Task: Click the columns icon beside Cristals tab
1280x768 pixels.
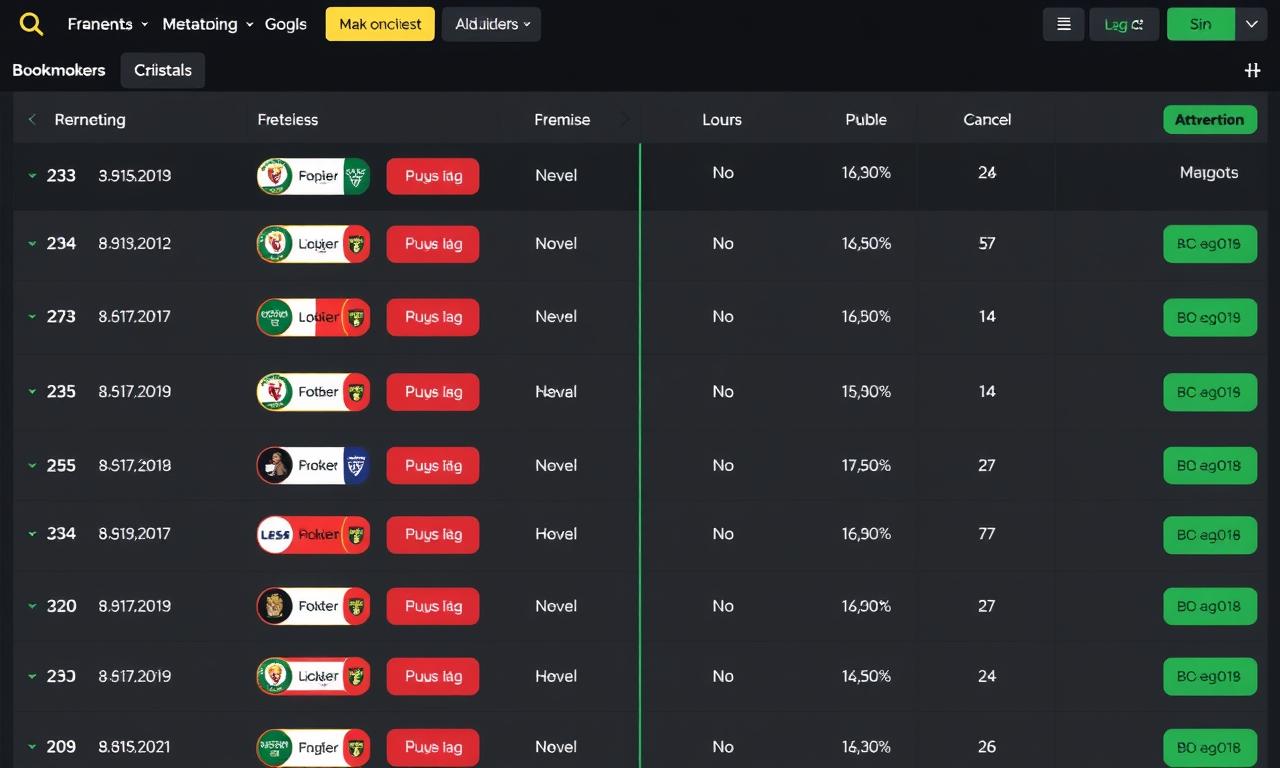Action: point(1252,70)
